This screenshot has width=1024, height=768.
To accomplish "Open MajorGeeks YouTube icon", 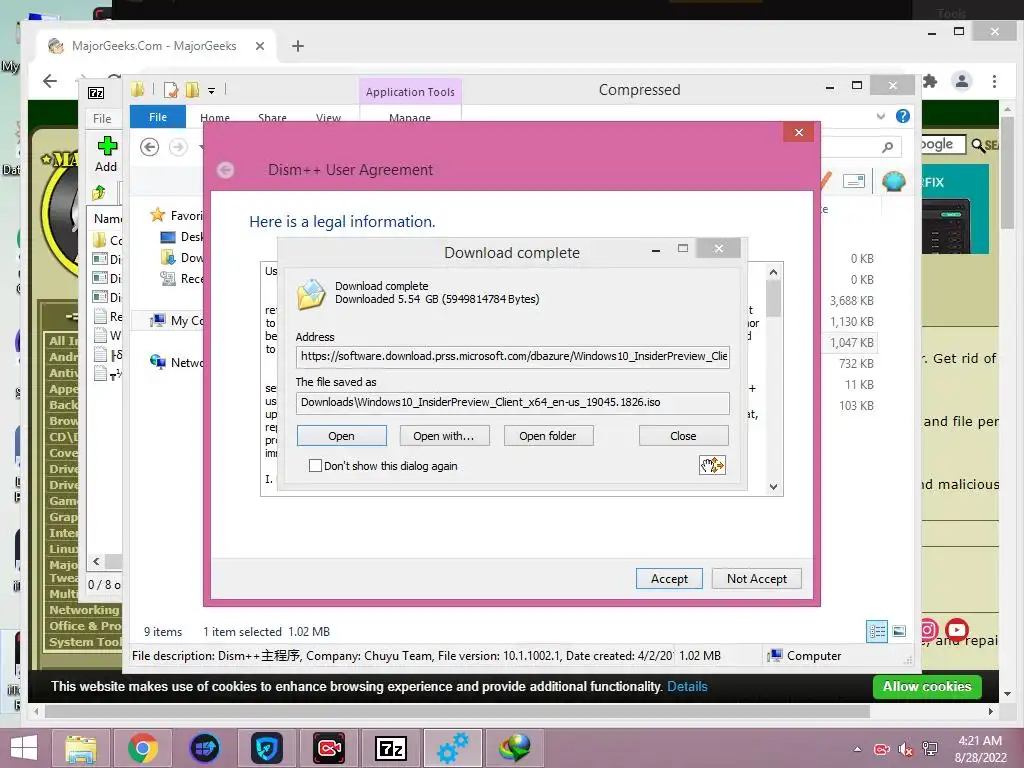I will point(957,630).
